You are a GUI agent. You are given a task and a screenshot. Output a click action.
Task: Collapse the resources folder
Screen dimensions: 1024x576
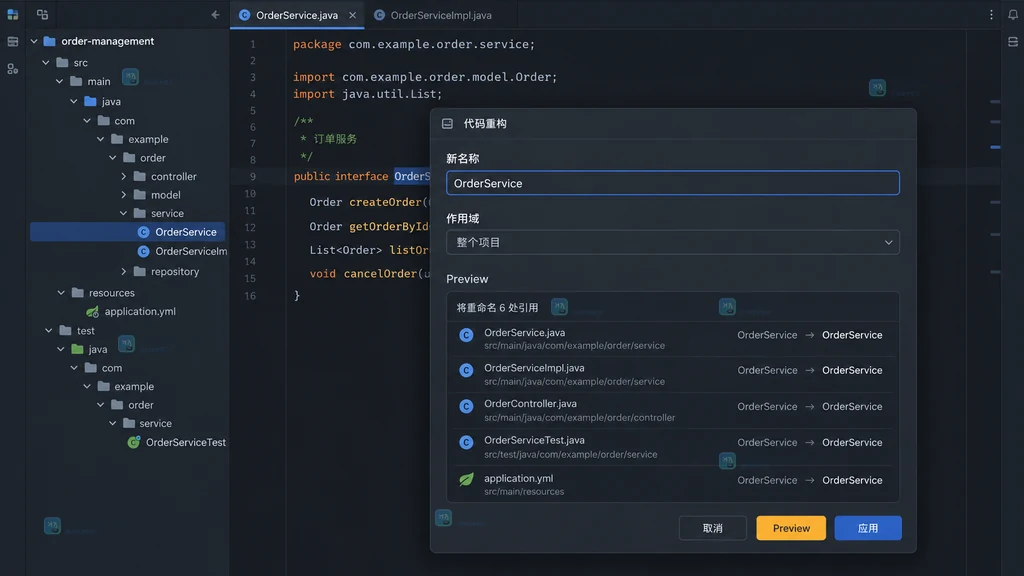61,293
